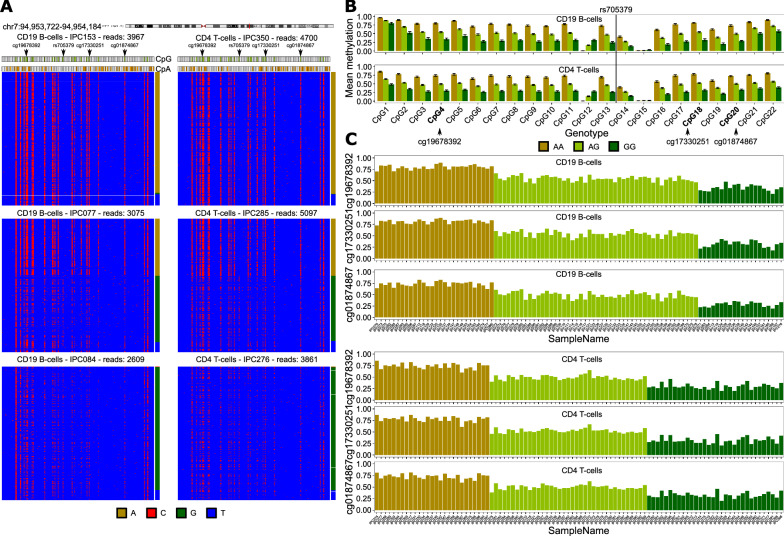Click the CpG12 x-axis label
This screenshot has width=784, height=536.
click(580, 116)
